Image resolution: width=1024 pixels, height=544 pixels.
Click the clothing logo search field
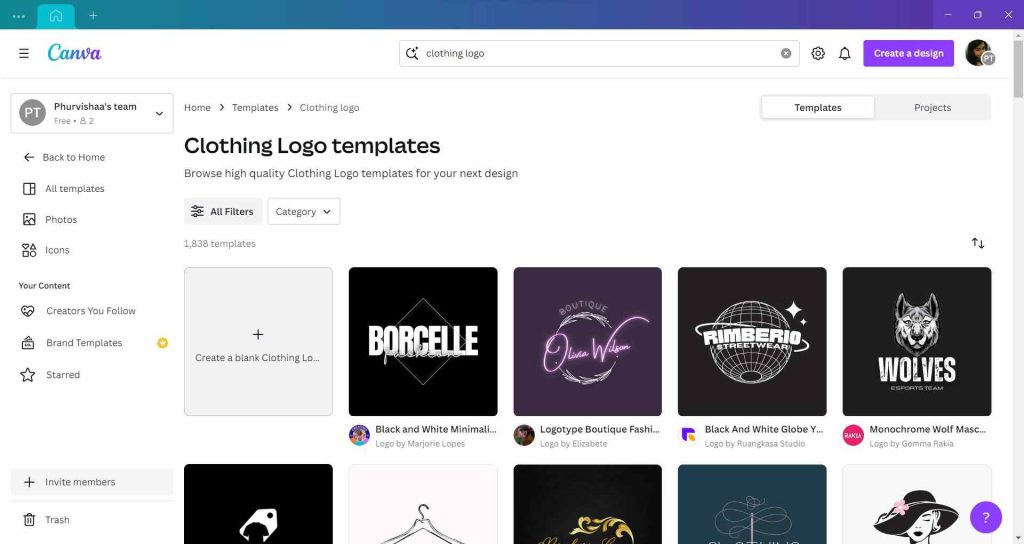[598, 53]
